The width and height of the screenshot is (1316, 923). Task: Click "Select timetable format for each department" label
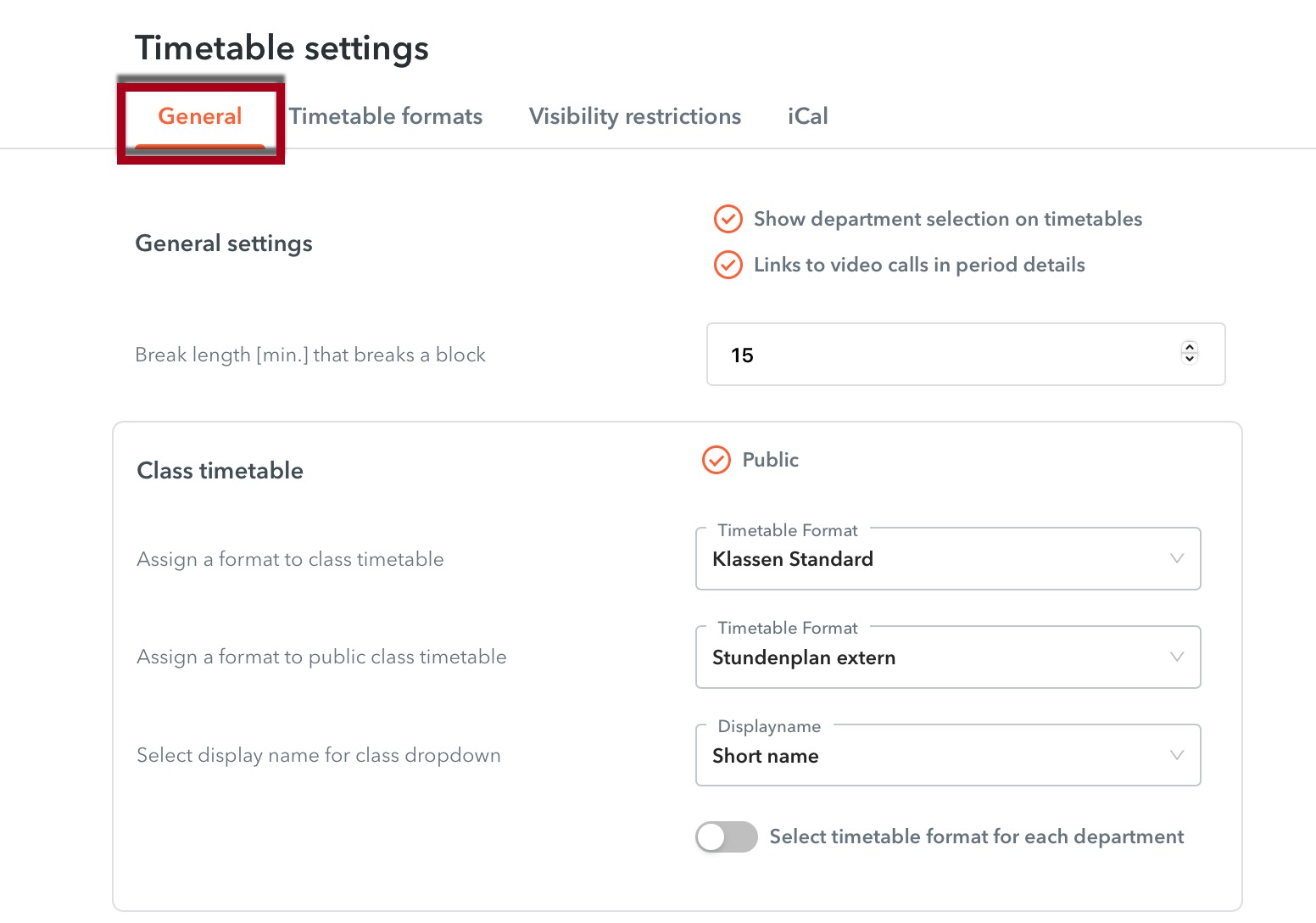pyautogui.click(x=976, y=836)
